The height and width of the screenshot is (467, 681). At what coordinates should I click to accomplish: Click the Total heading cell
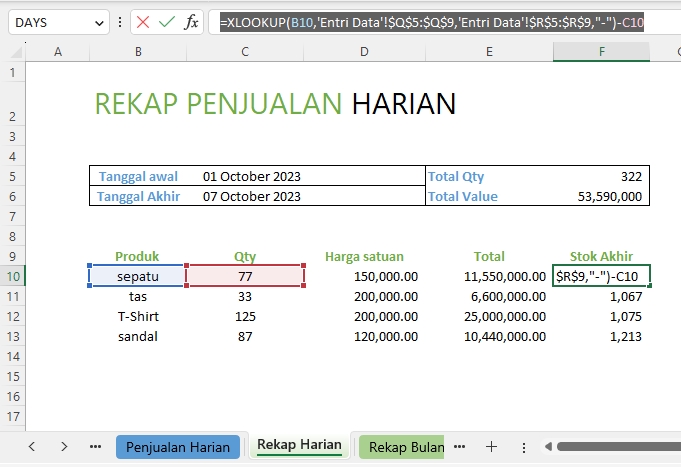[x=489, y=256]
